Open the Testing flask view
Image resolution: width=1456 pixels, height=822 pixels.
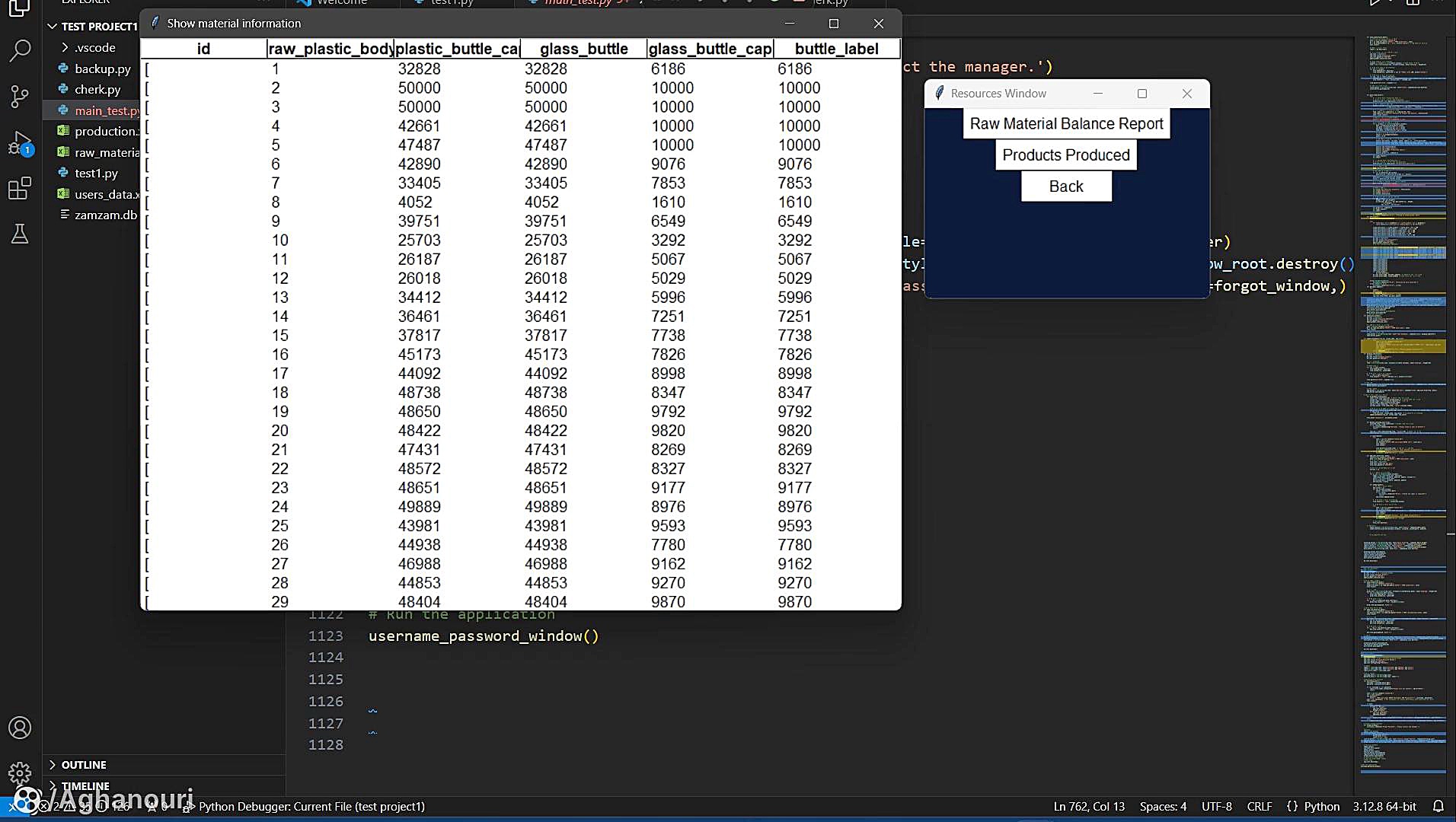pos(20,234)
